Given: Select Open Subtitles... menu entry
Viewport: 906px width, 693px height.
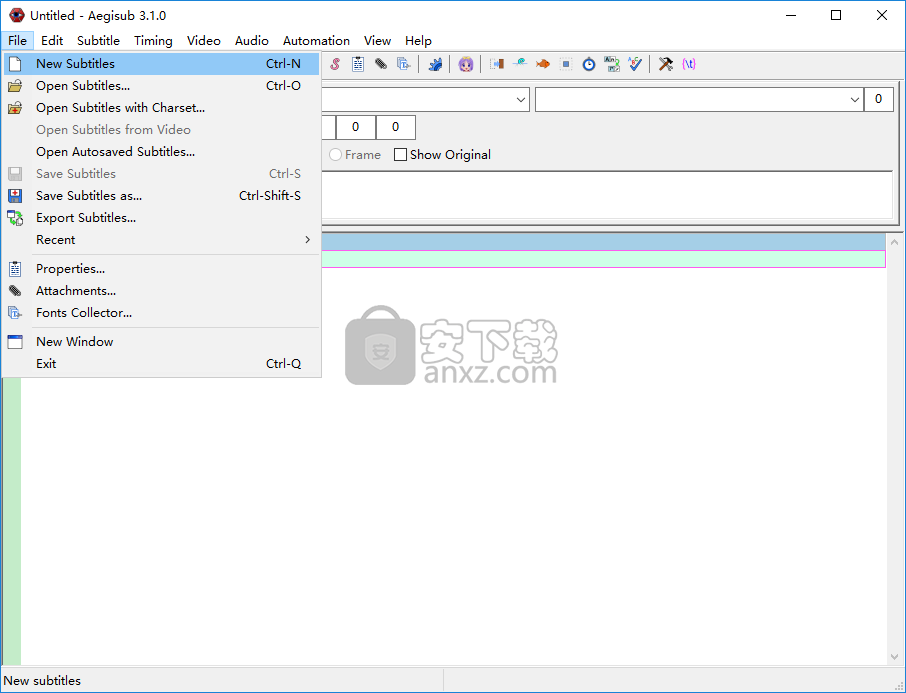Looking at the screenshot, I should (161, 86).
